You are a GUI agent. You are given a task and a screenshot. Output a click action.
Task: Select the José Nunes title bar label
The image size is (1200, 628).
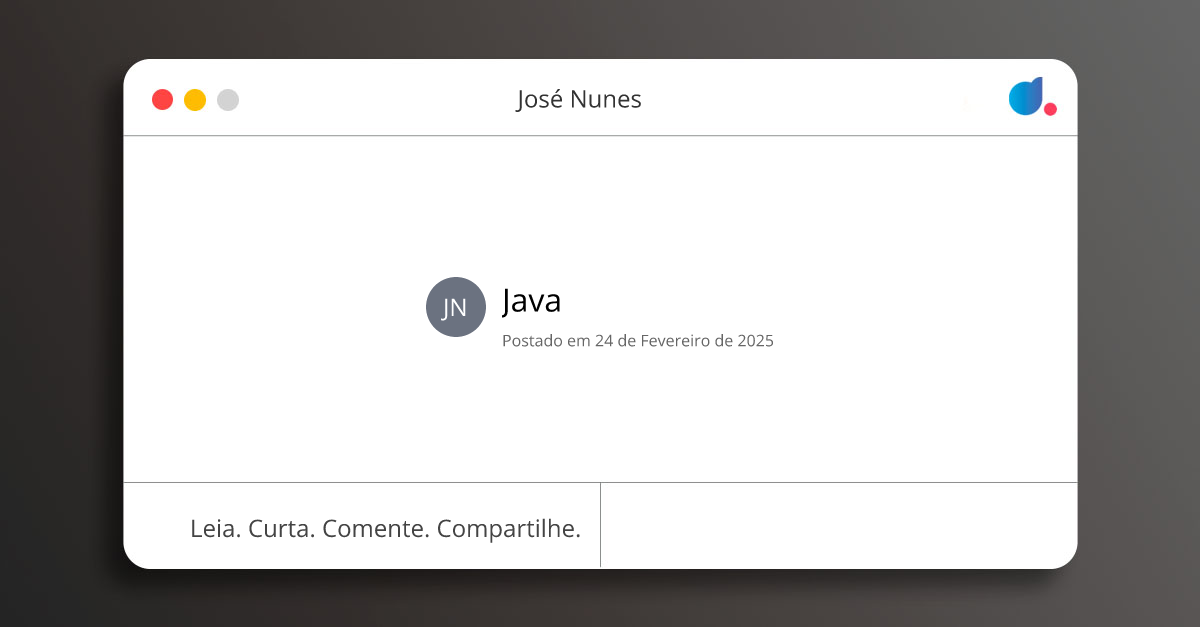click(580, 99)
